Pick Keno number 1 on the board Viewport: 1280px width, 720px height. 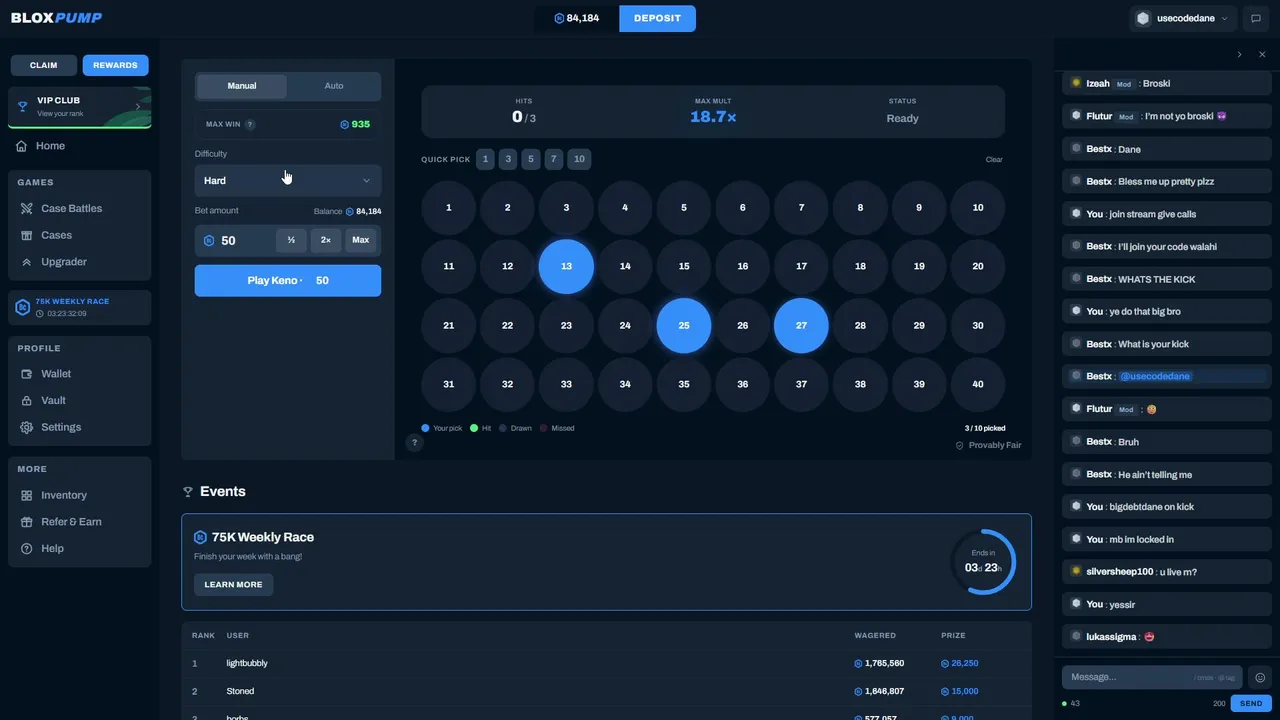pos(449,208)
